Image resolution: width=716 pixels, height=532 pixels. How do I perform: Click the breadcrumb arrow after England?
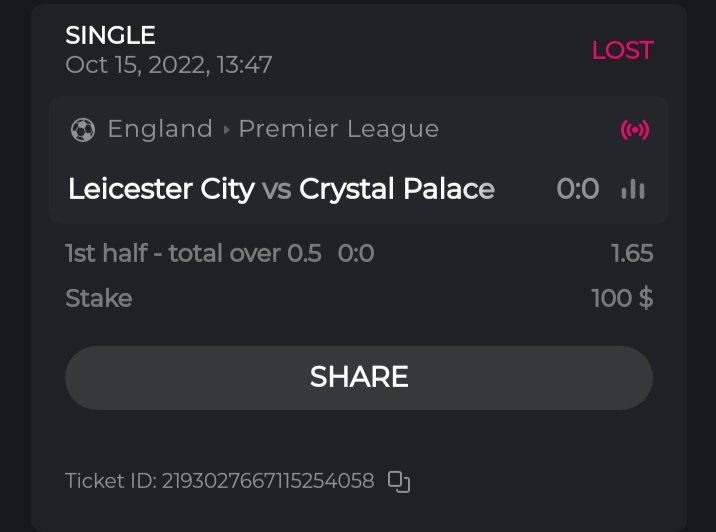tap(226, 130)
